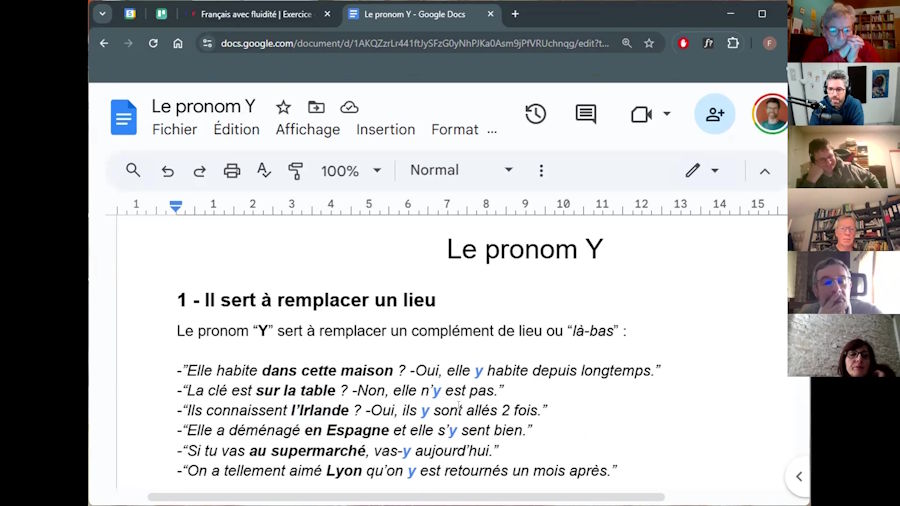Expand the Normal paragraph style dropdown
The image size is (900, 506).
point(461,171)
